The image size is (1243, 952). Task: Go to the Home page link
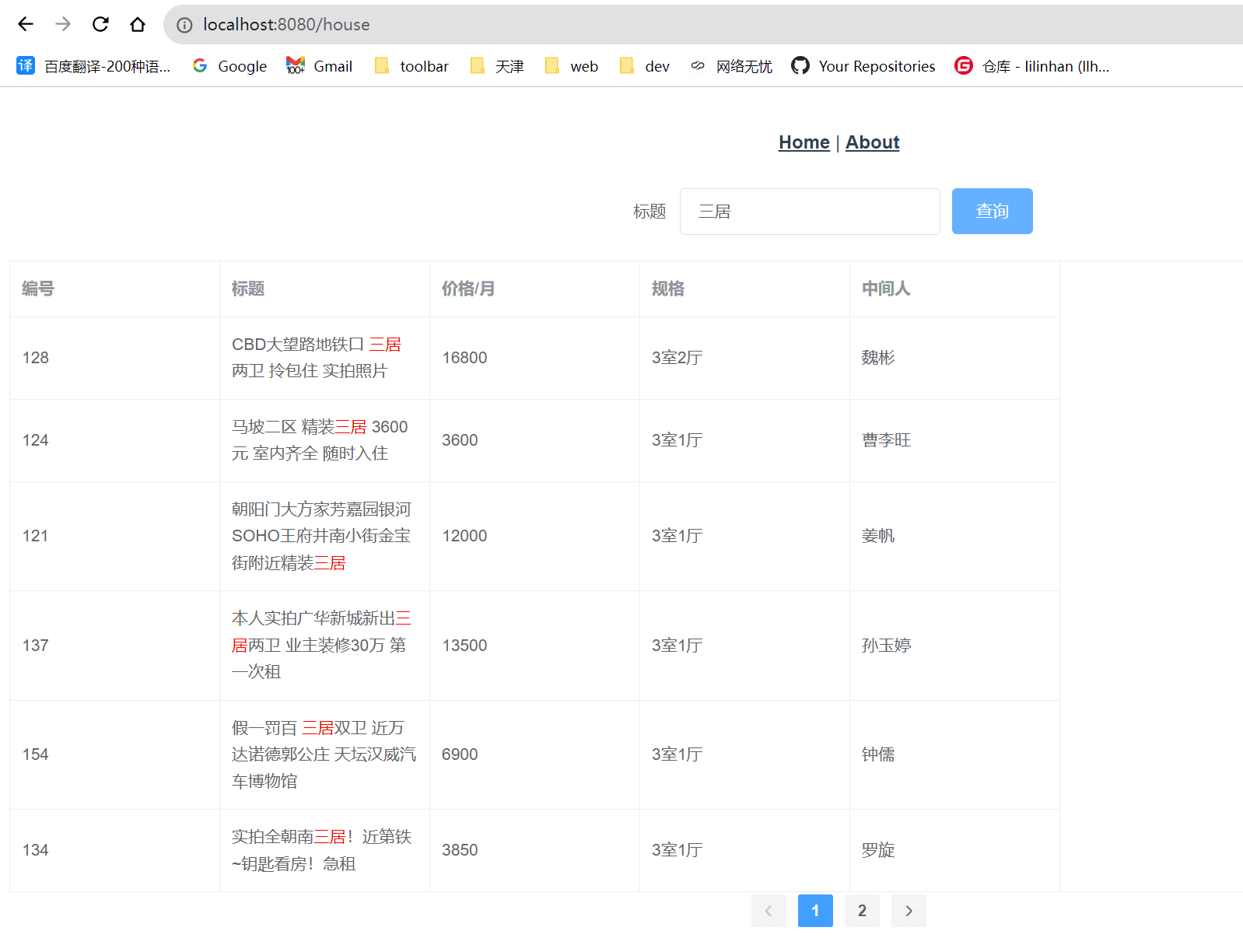coord(804,142)
